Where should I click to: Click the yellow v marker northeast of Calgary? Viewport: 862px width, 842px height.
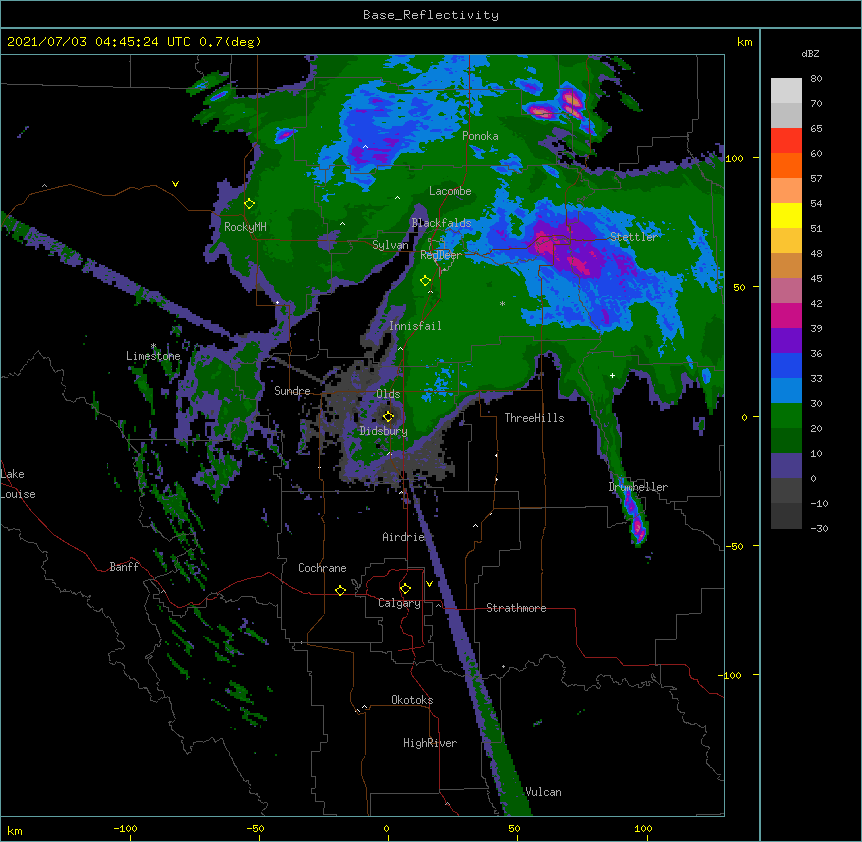429,584
